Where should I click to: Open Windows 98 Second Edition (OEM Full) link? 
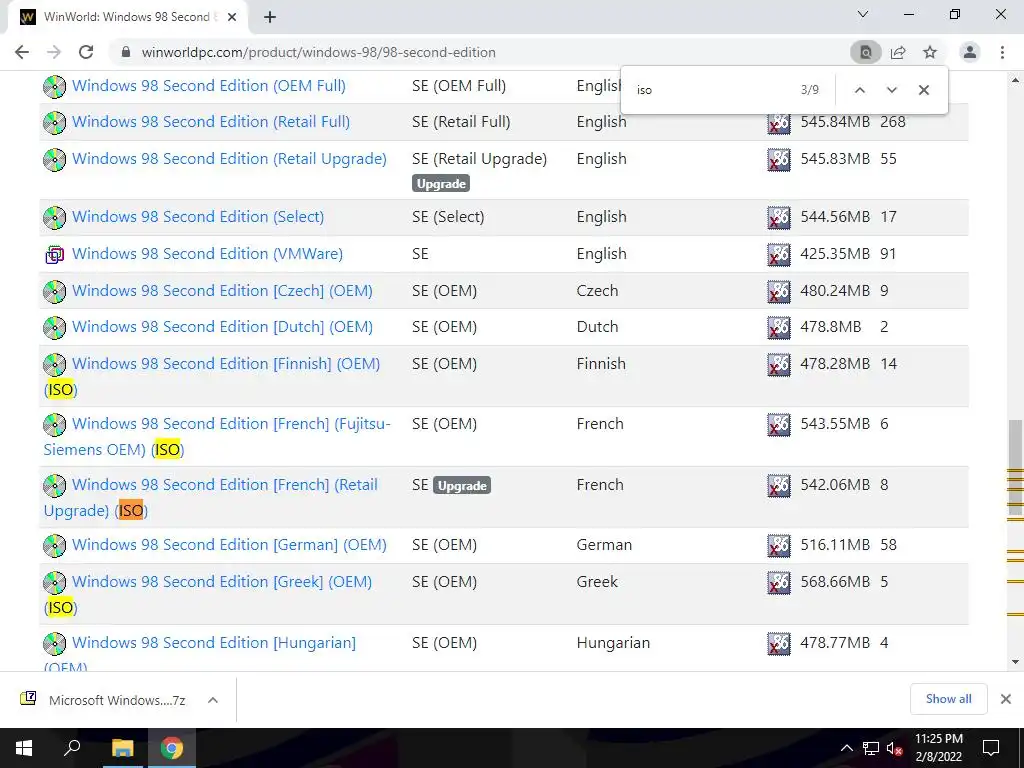(209, 86)
